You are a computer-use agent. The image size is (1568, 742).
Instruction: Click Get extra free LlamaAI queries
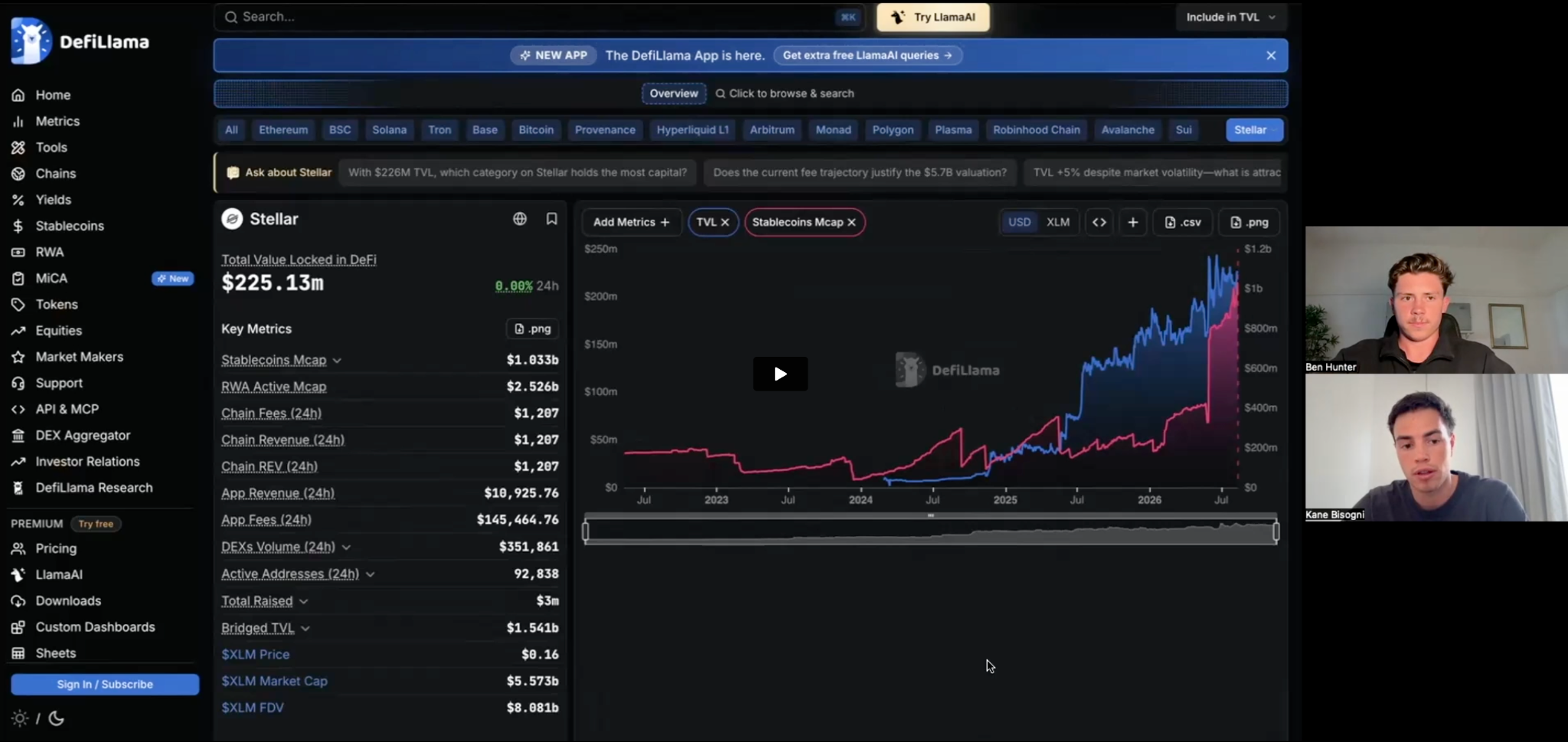click(867, 55)
